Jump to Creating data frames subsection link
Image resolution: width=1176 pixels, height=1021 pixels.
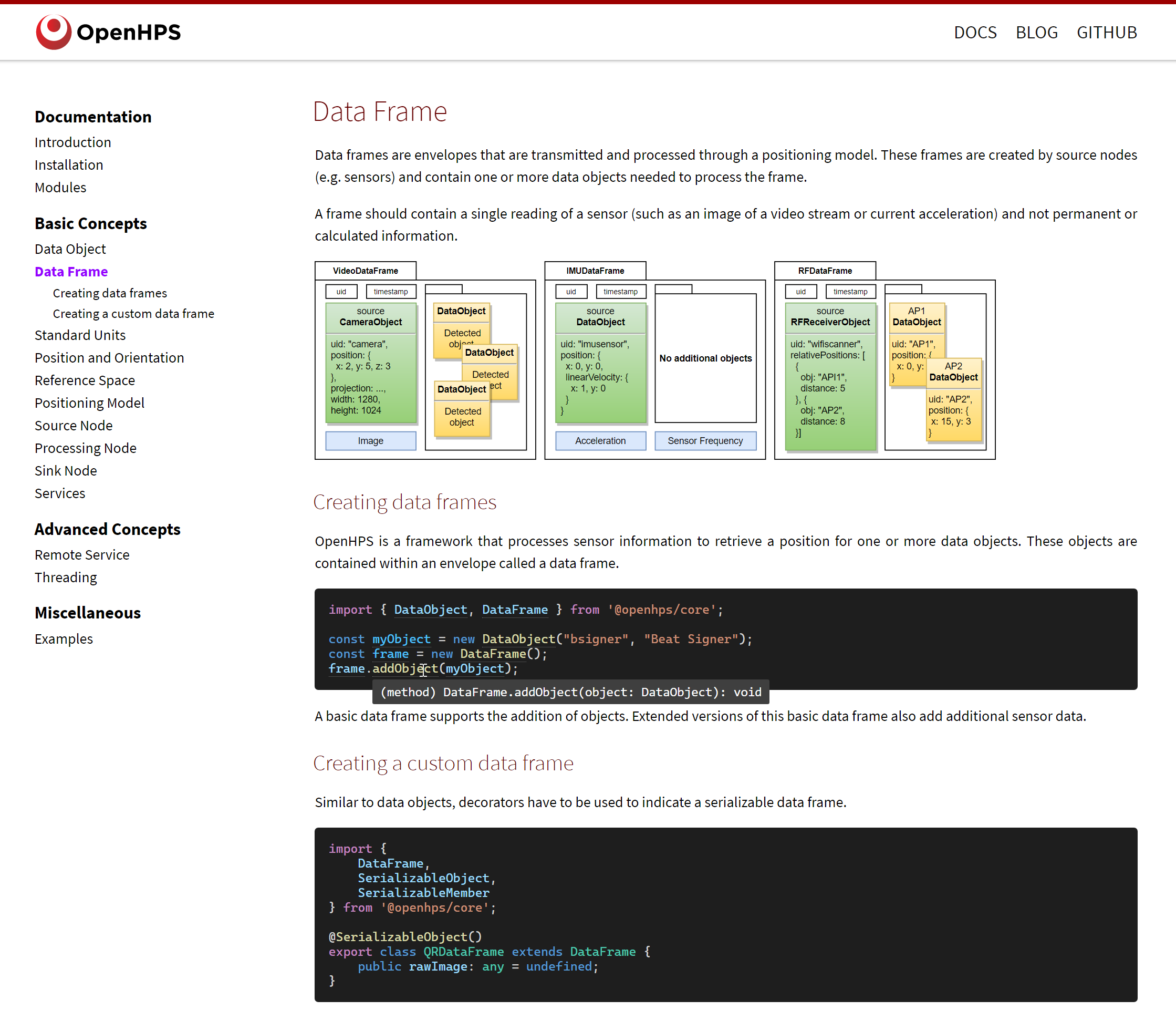110,293
